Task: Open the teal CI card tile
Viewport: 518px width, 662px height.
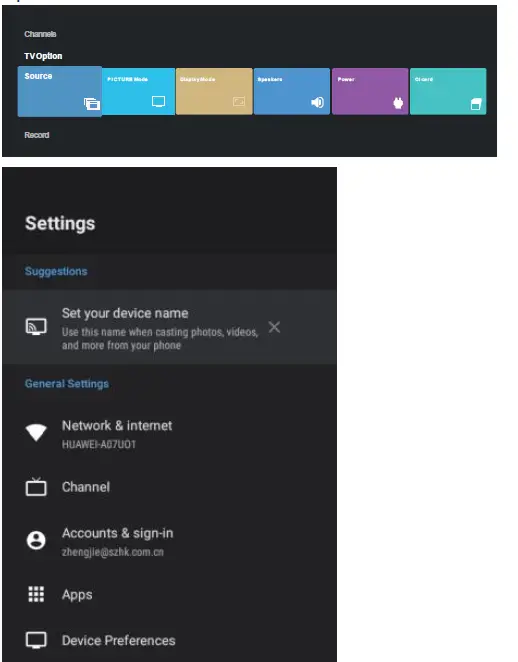Action: pos(448,91)
